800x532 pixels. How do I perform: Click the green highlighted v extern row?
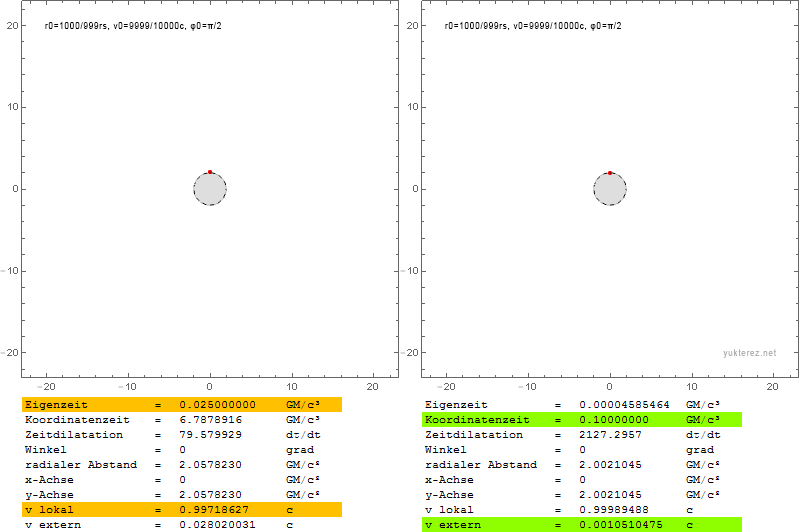tap(582, 525)
